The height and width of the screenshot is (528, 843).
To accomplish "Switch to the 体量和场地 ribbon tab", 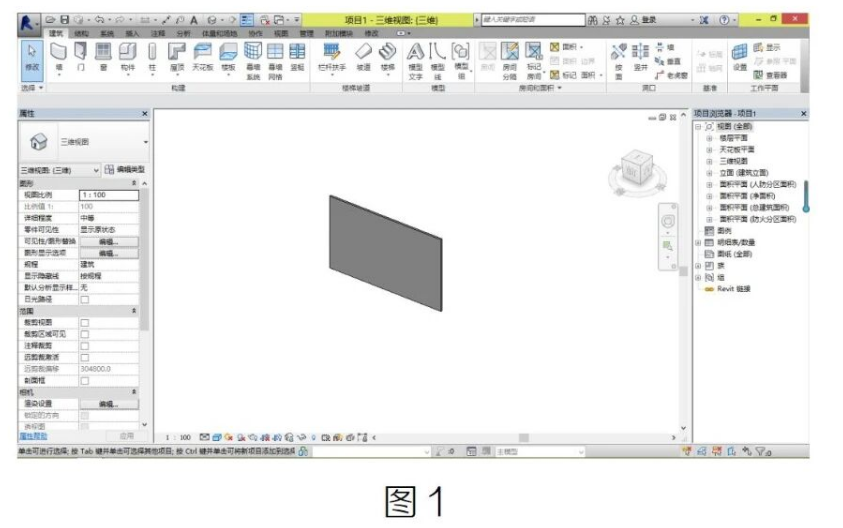I will [219, 33].
